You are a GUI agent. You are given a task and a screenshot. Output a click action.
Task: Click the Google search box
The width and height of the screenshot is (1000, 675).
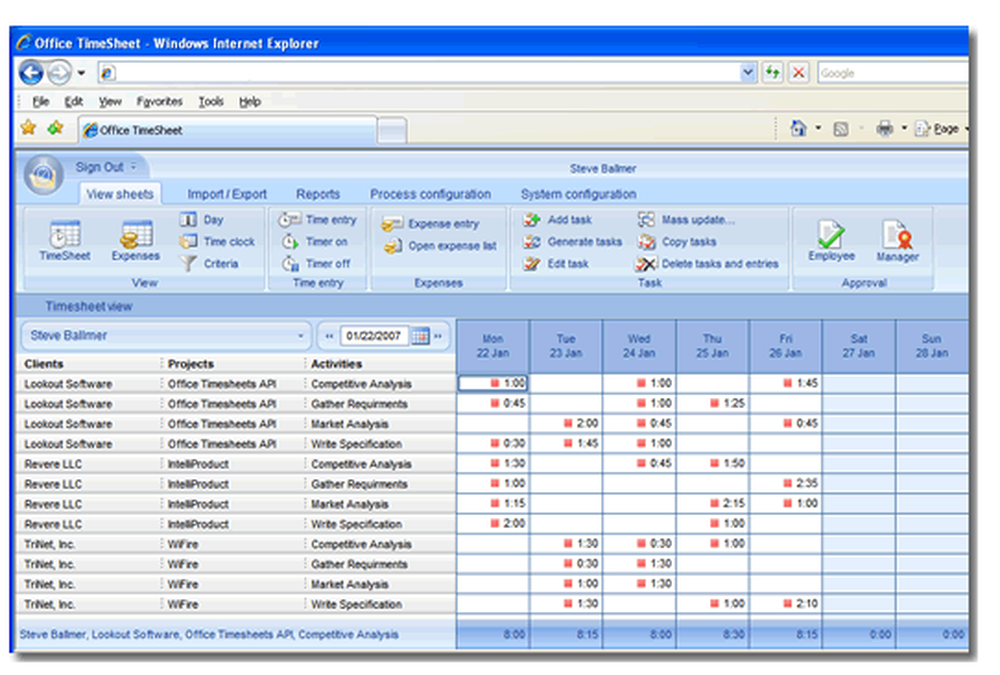tap(892, 73)
